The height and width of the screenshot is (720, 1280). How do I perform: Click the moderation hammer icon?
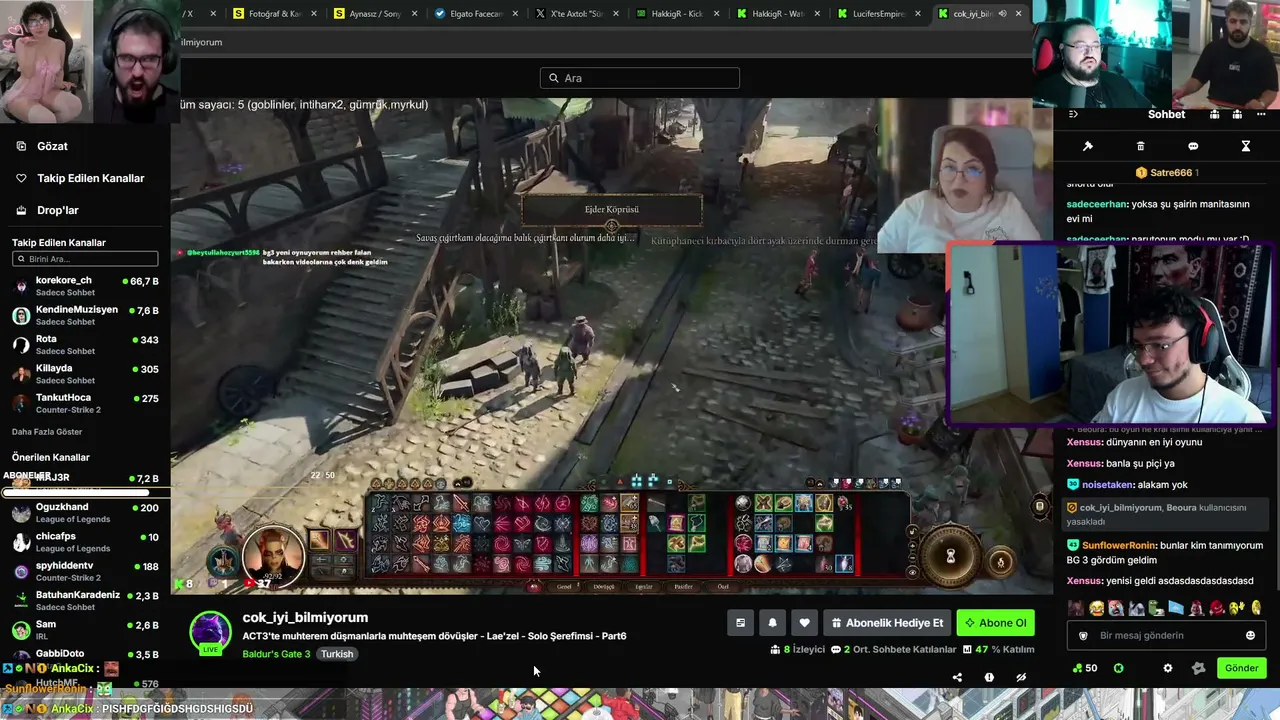(x=1088, y=146)
